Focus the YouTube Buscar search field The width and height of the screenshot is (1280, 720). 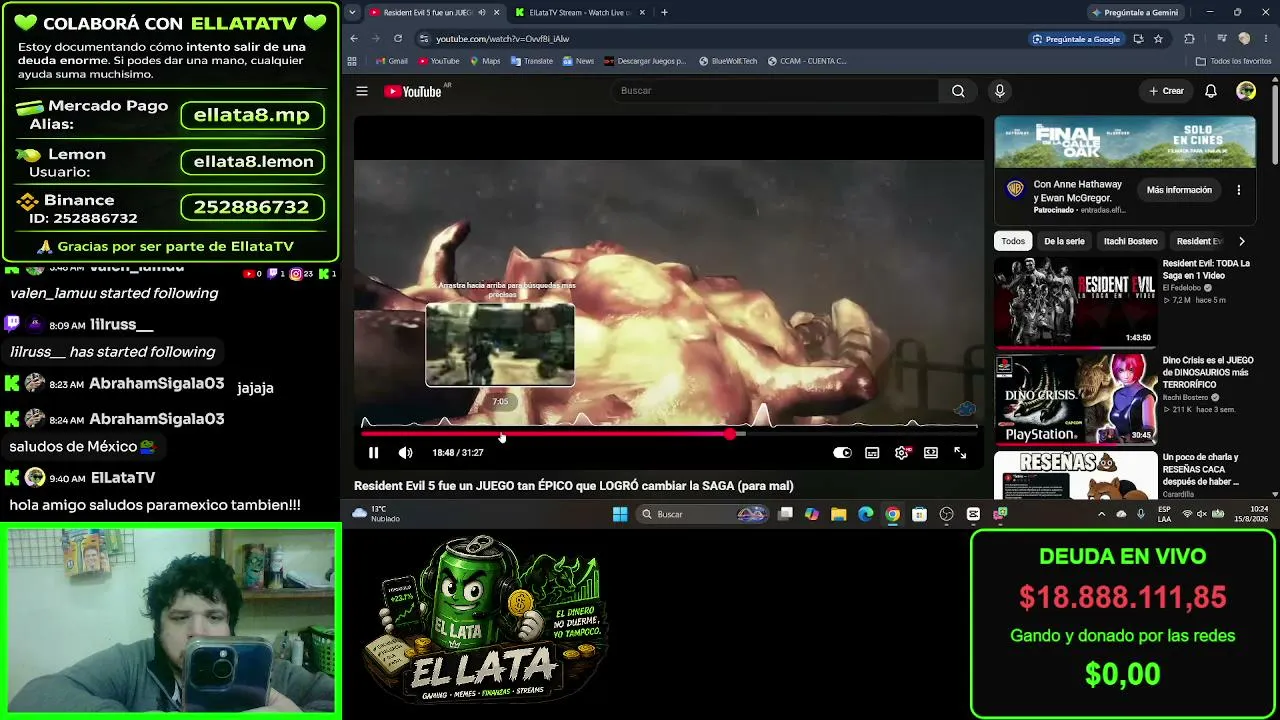[775, 91]
